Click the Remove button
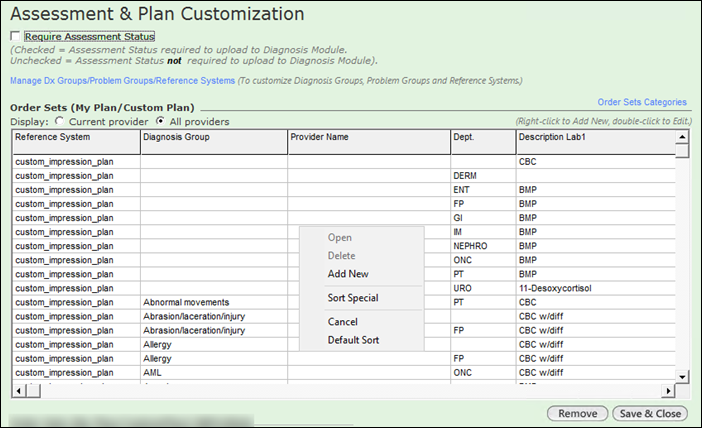Screen dimensions: 702x428 (578, 414)
